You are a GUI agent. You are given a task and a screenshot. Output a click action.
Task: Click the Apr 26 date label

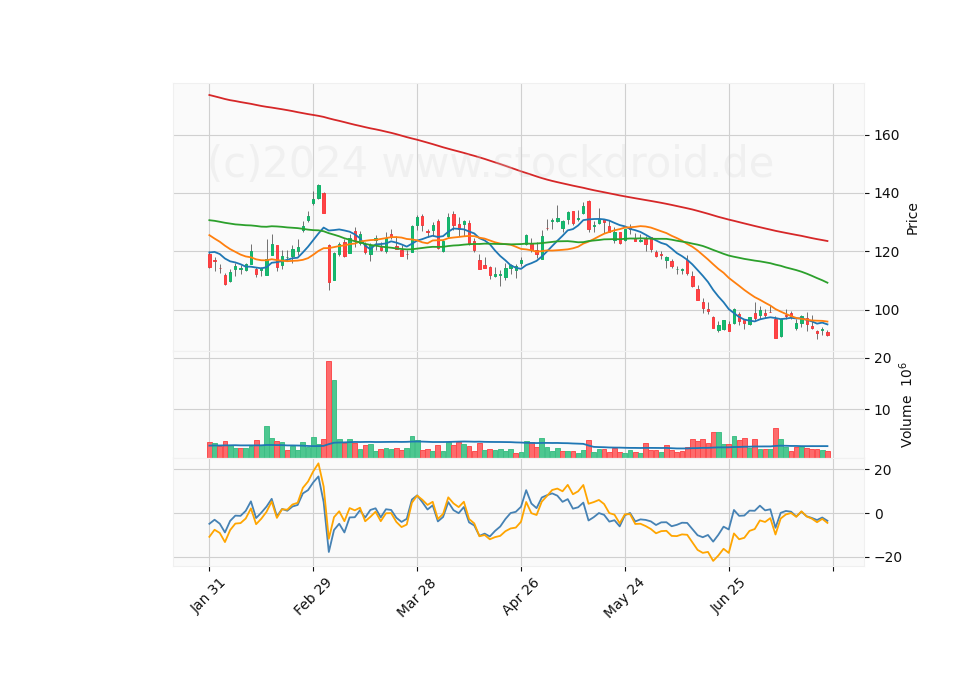[x=520, y=596]
